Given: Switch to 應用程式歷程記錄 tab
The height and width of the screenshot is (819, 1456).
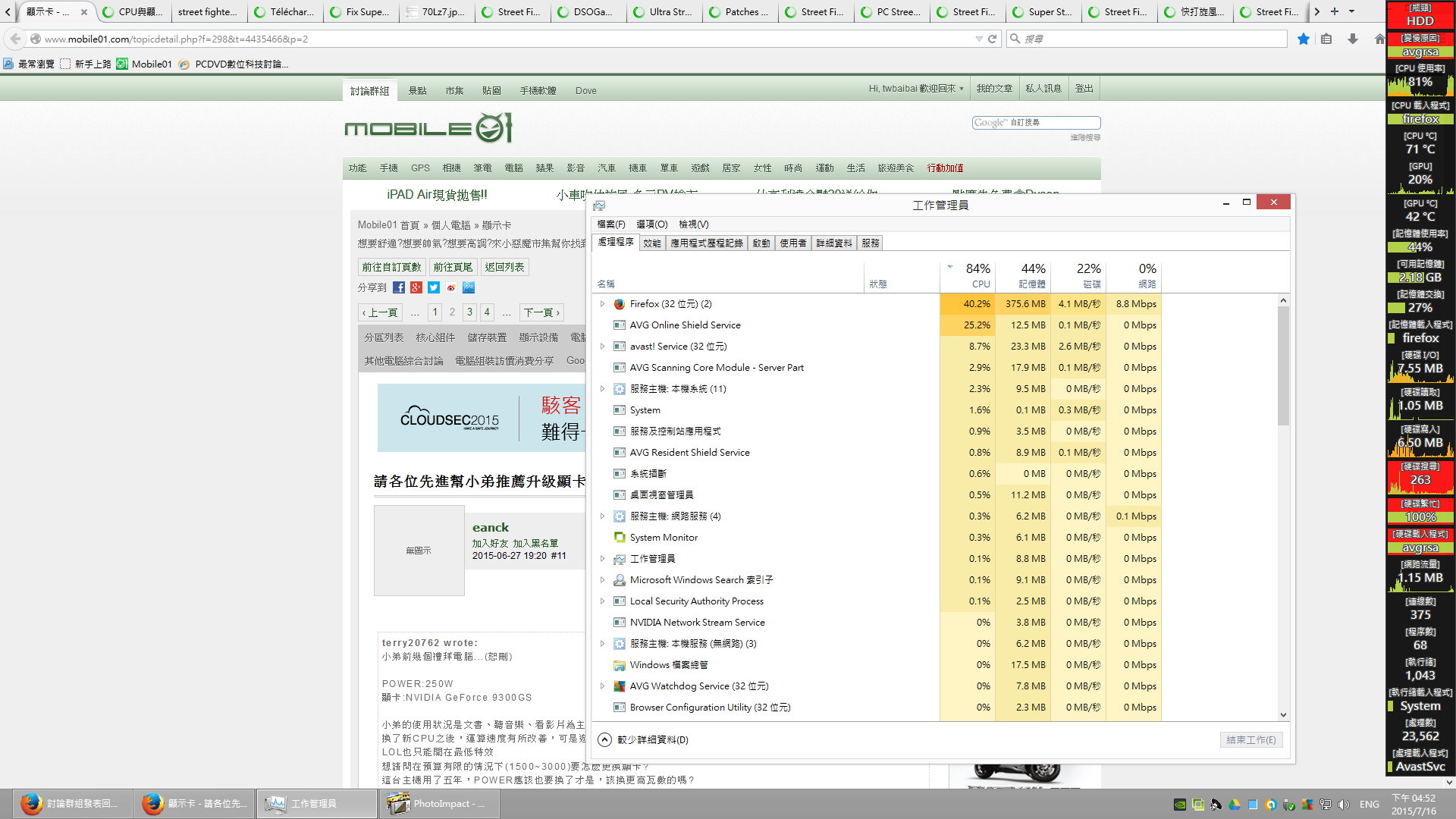Looking at the screenshot, I should pyautogui.click(x=707, y=243).
